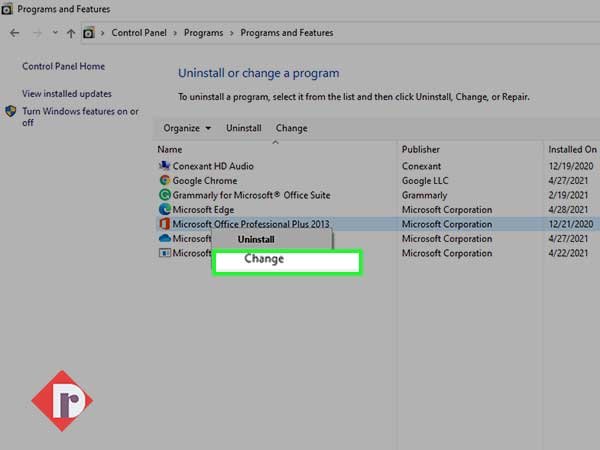Click the Programs and Features title bar icon
The width and height of the screenshot is (600, 450).
(7, 9)
